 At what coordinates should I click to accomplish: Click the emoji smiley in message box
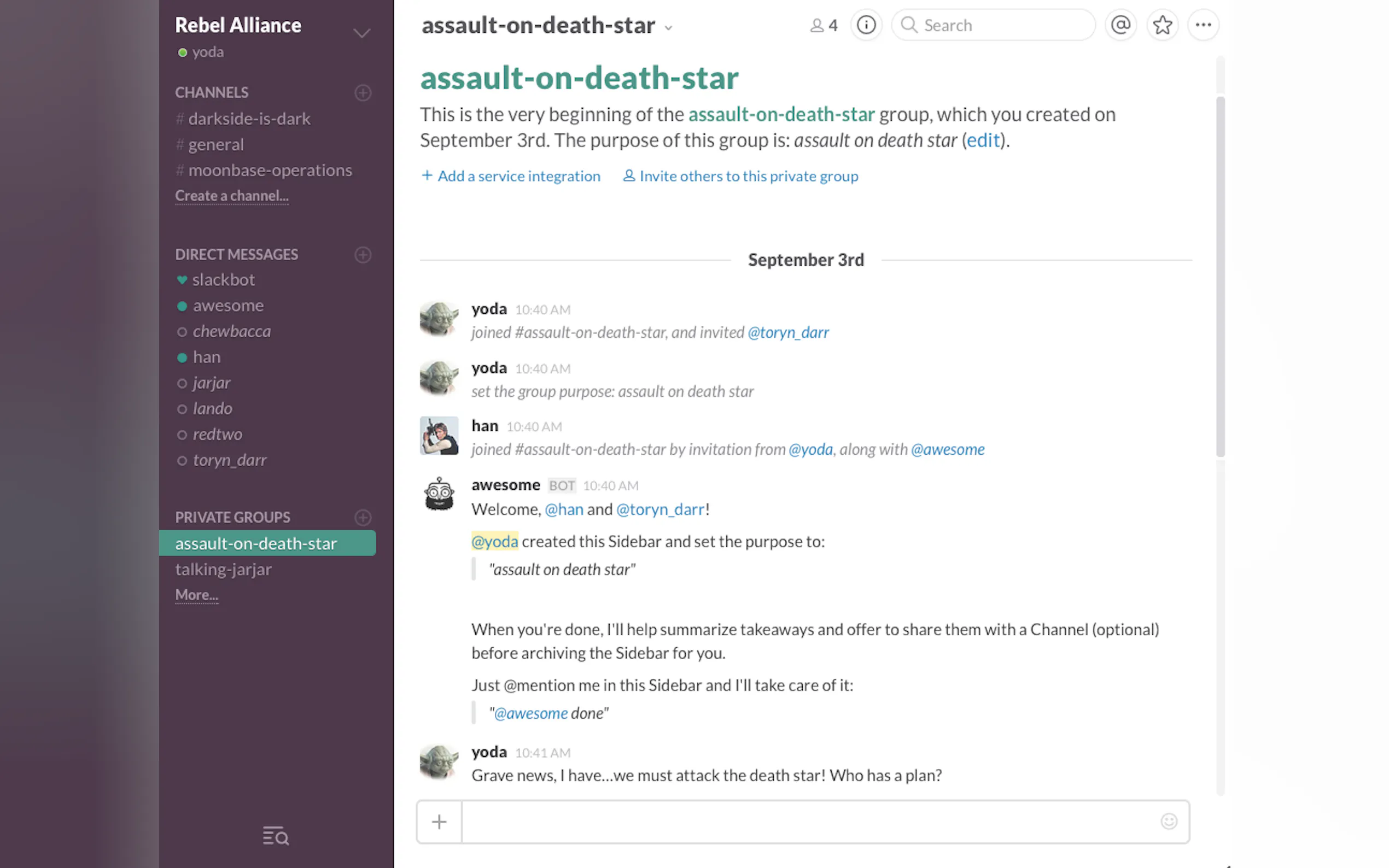click(1169, 822)
